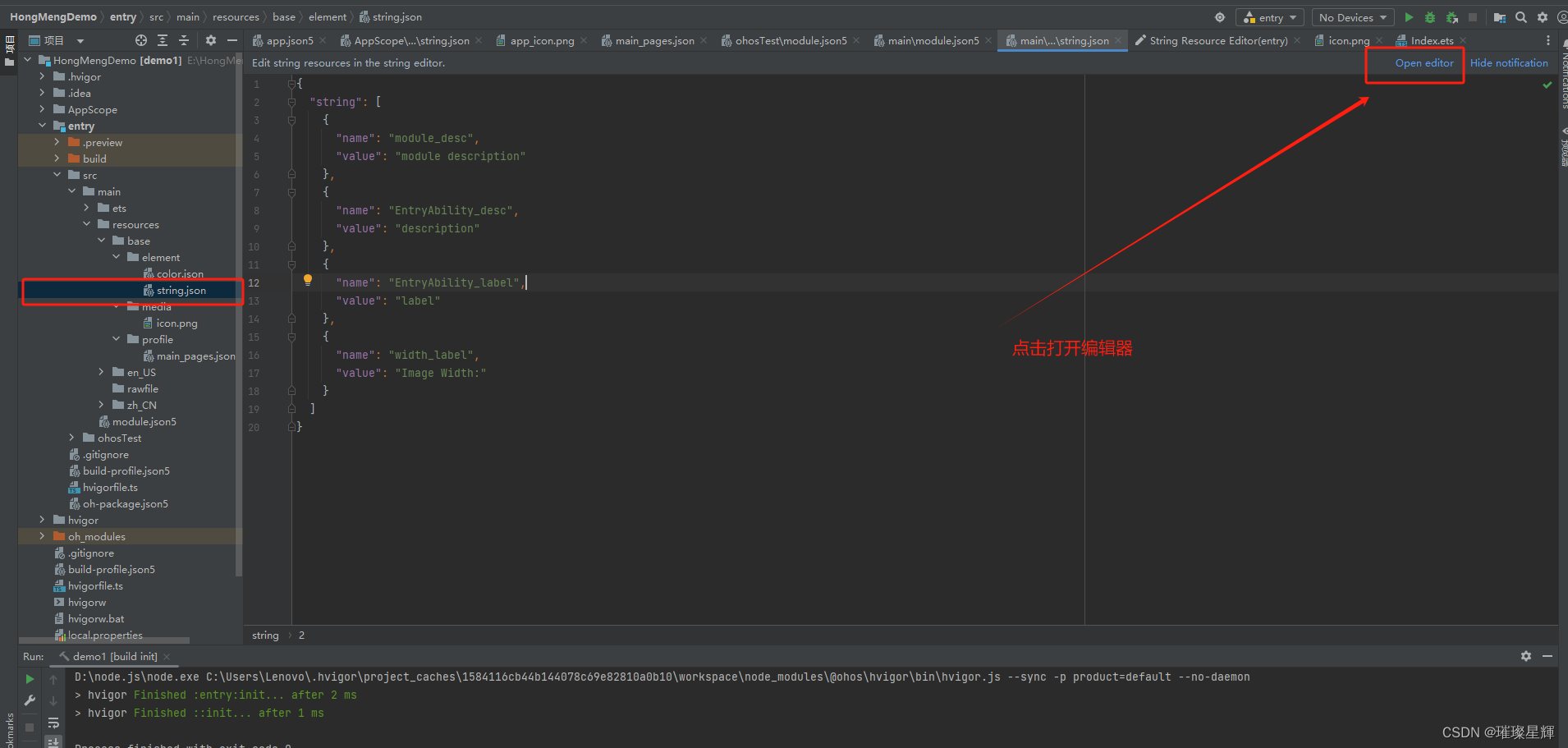Open IDE settings via gear icon
1568x748 pixels.
point(1543,16)
